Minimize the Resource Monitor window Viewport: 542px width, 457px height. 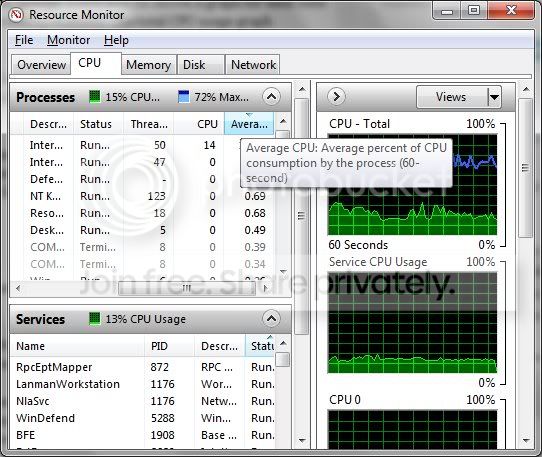pyautogui.click(x=446, y=11)
